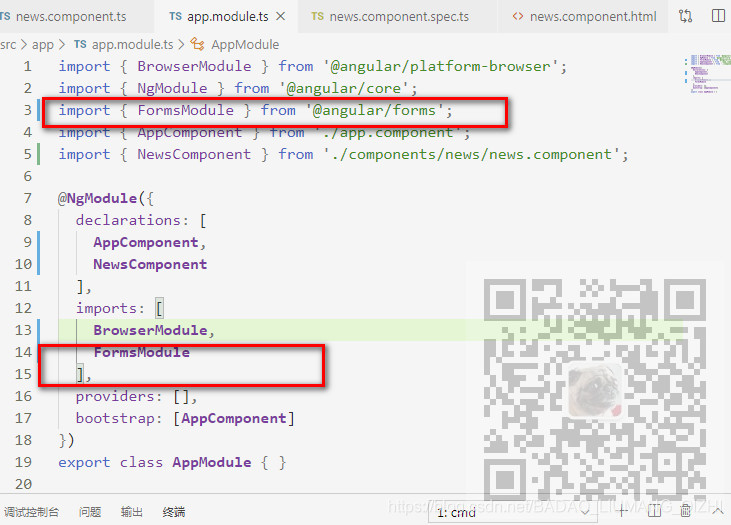Click line number 7 in gutter

click(28, 198)
